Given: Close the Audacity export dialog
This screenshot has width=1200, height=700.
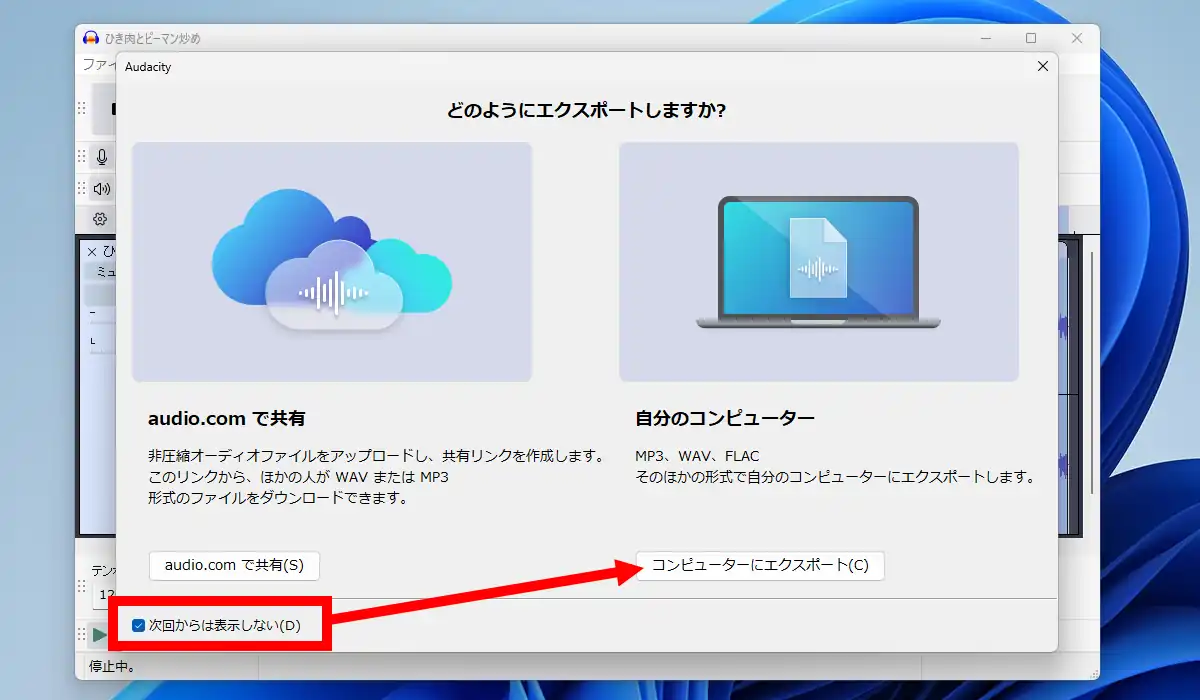Looking at the screenshot, I should (x=1042, y=66).
